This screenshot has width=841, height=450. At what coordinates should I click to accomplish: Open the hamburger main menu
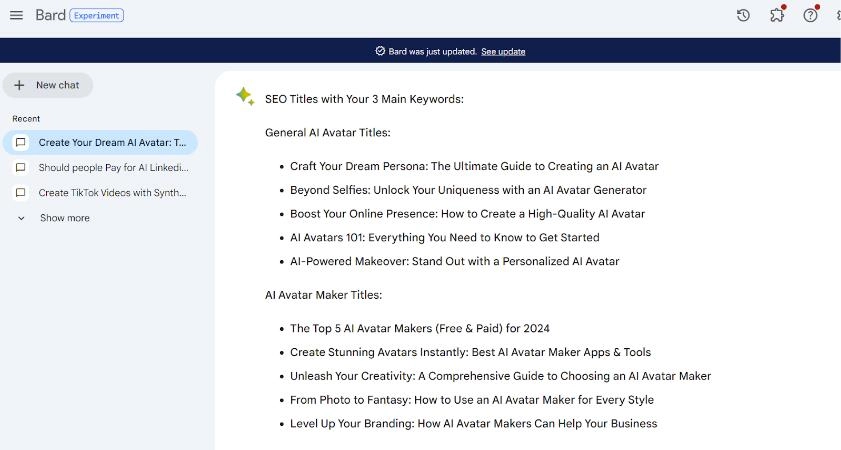click(16, 15)
